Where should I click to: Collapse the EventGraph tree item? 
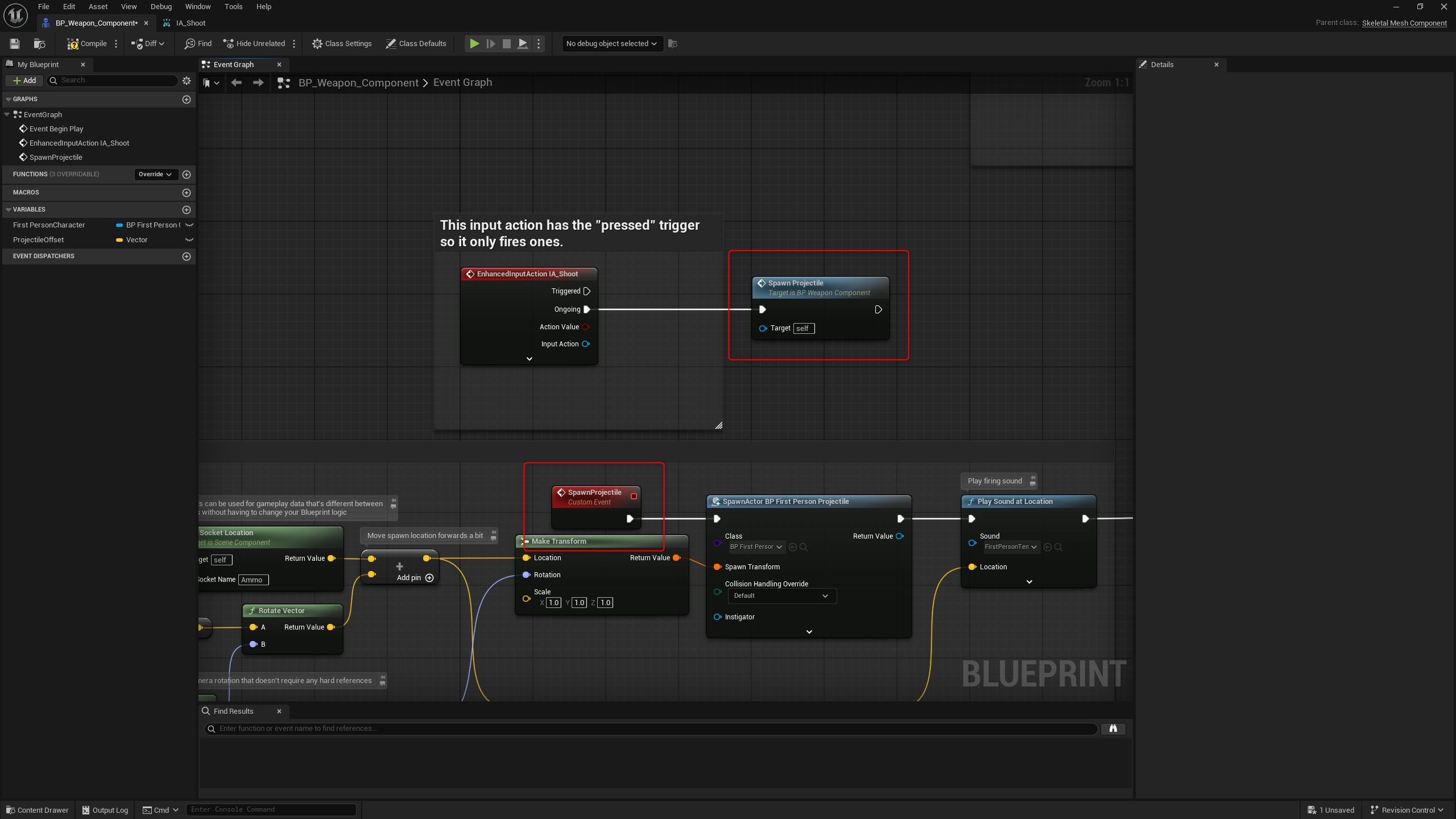(7, 114)
